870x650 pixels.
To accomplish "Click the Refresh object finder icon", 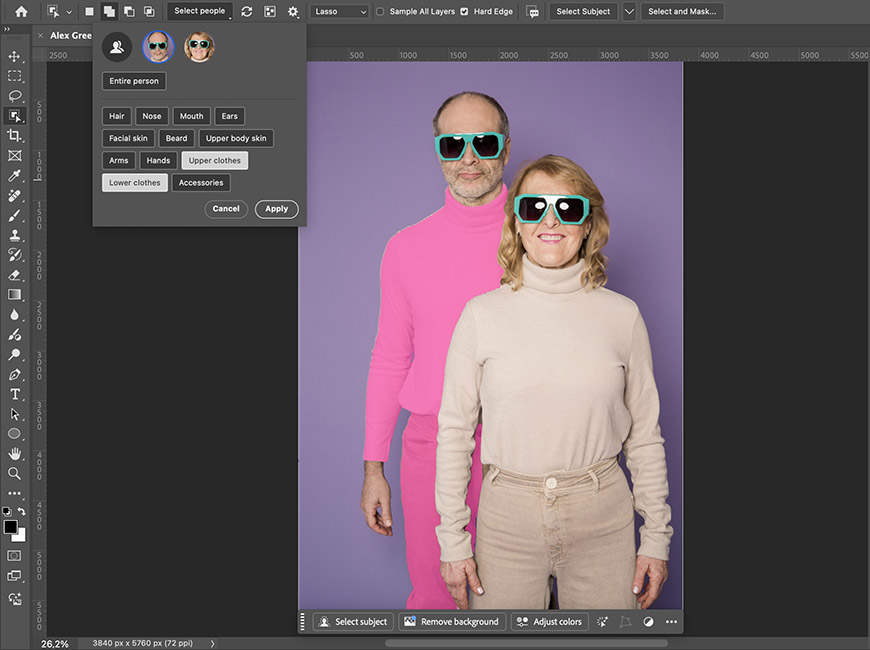I will click(247, 11).
